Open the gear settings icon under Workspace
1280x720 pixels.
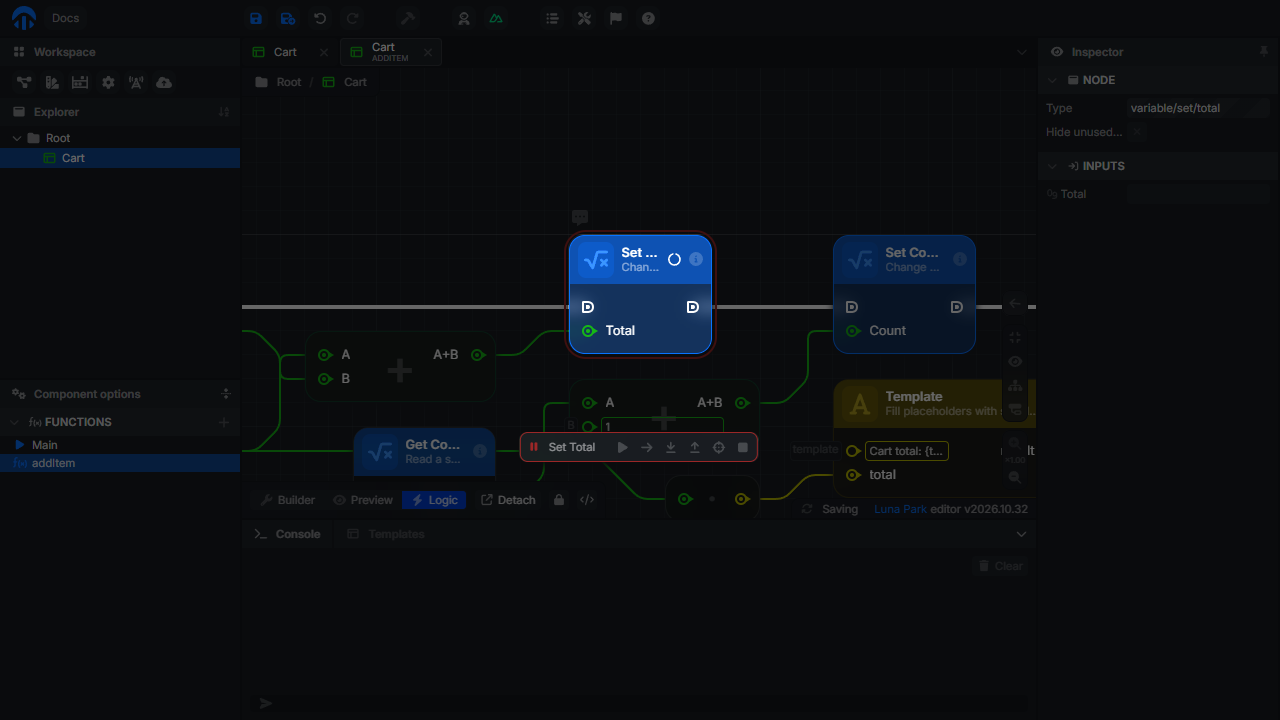point(108,82)
